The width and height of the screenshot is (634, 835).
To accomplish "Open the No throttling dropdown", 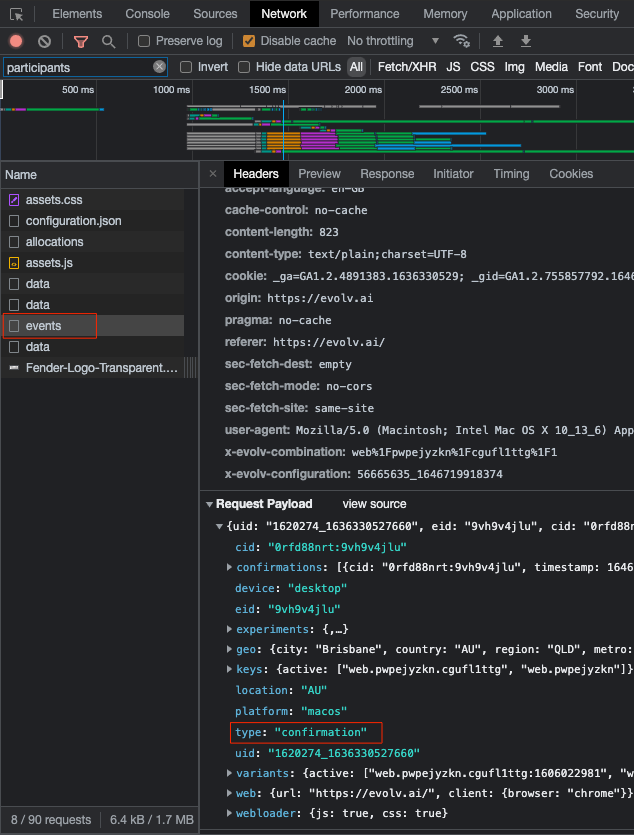I will [393, 41].
